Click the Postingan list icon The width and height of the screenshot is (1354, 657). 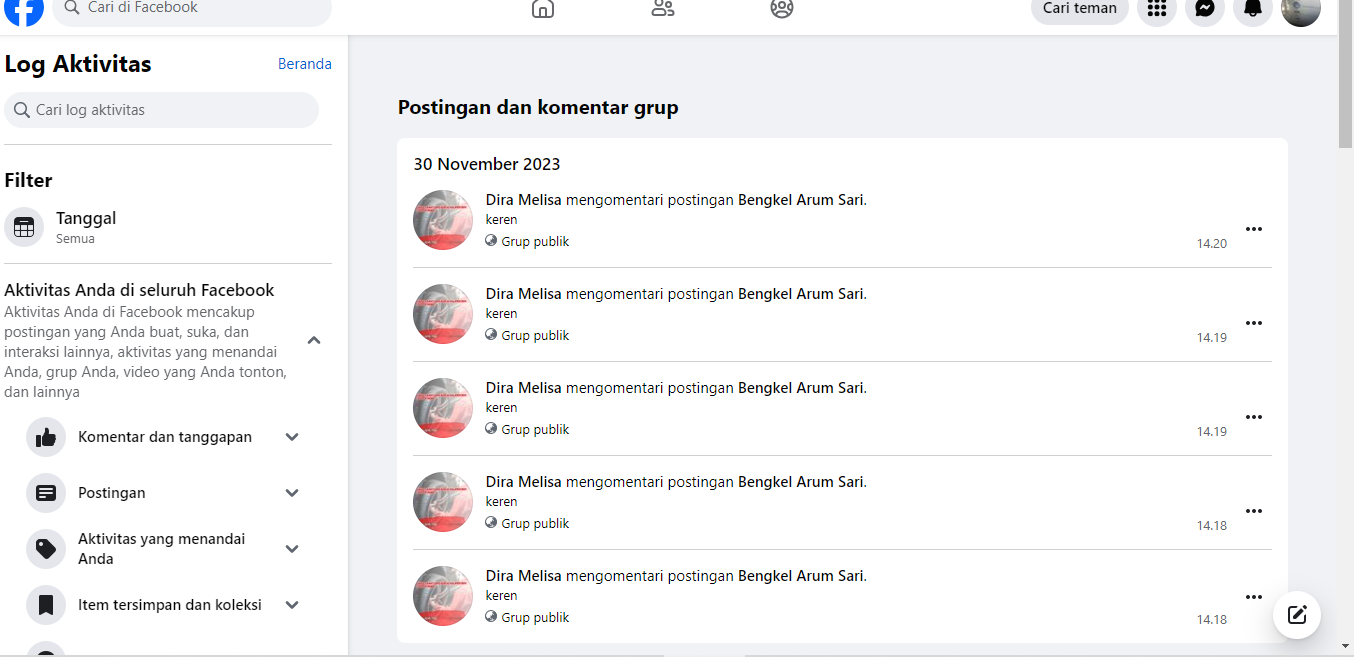coord(46,493)
